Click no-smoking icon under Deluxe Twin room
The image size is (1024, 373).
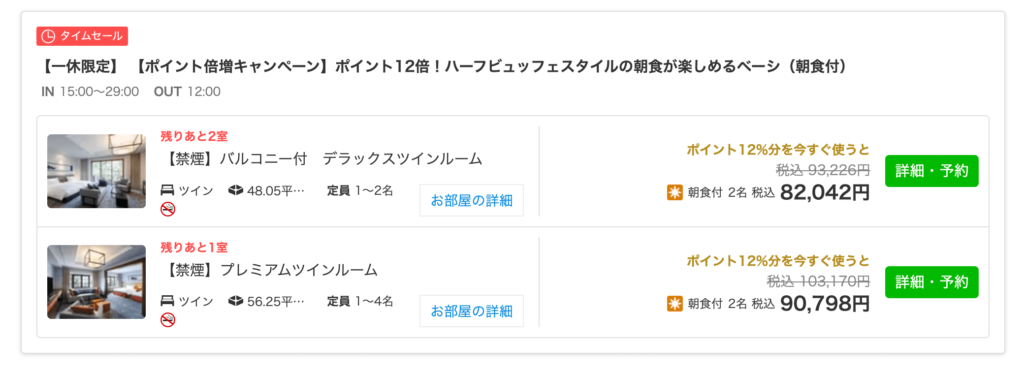[x=168, y=210]
